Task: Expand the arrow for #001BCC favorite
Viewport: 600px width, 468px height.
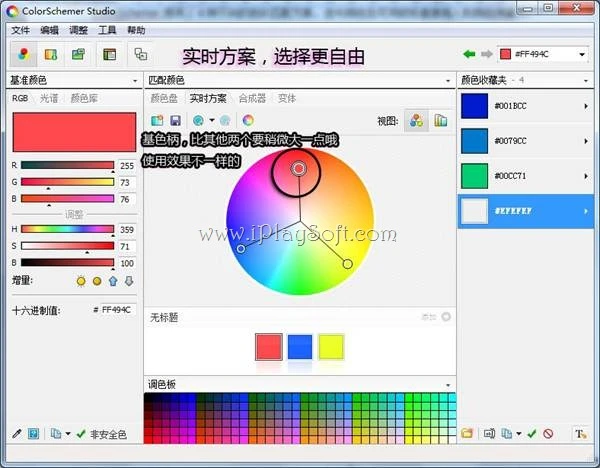Action: (586, 106)
